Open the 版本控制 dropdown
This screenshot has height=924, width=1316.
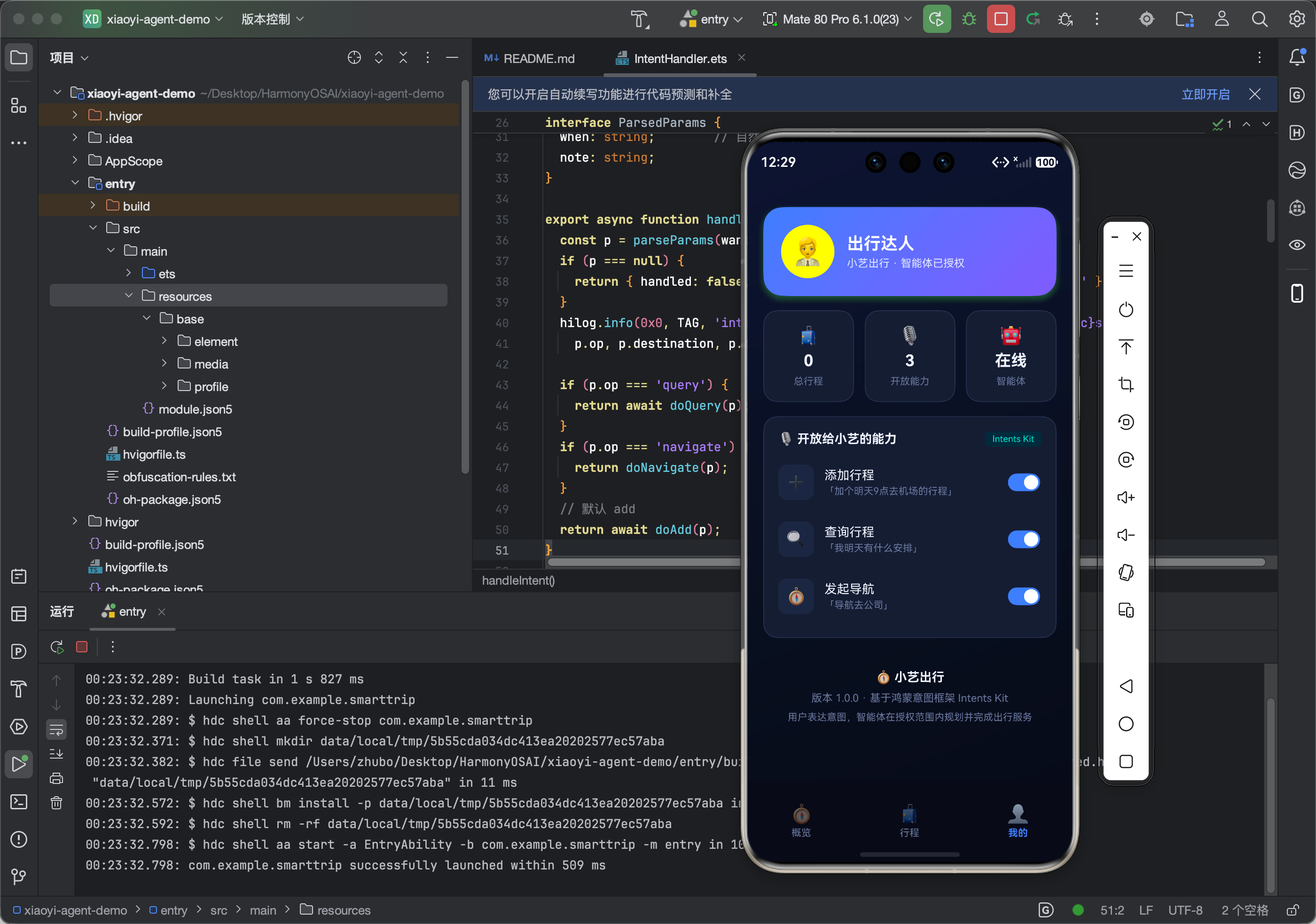click(x=272, y=19)
